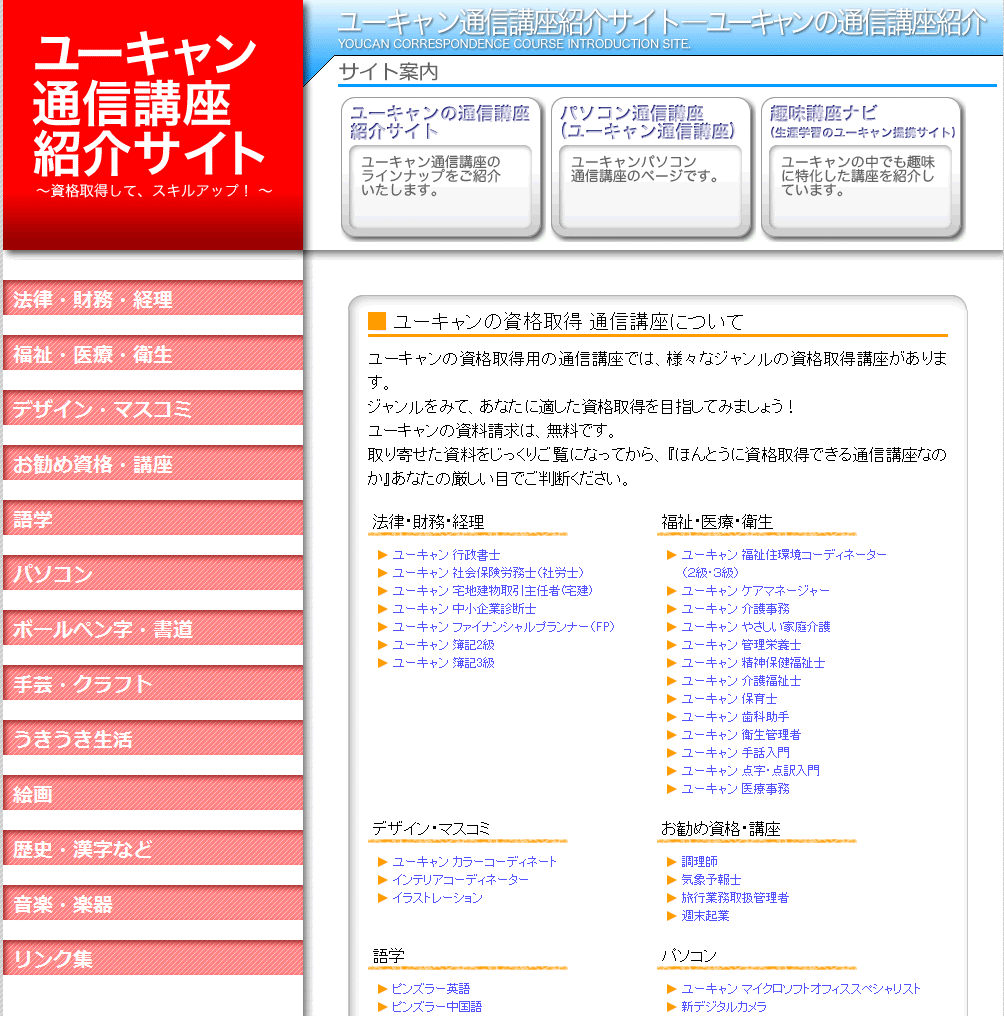1004x1016 pixels.
Task: Click the red ユーキャン通信講座紹介サイト logo banner
Action: pyautogui.click(x=152, y=120)
